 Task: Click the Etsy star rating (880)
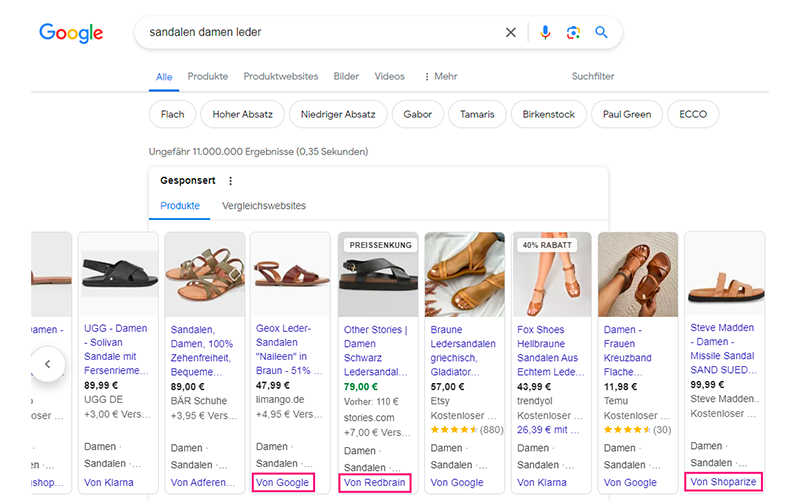pos(467,430)
